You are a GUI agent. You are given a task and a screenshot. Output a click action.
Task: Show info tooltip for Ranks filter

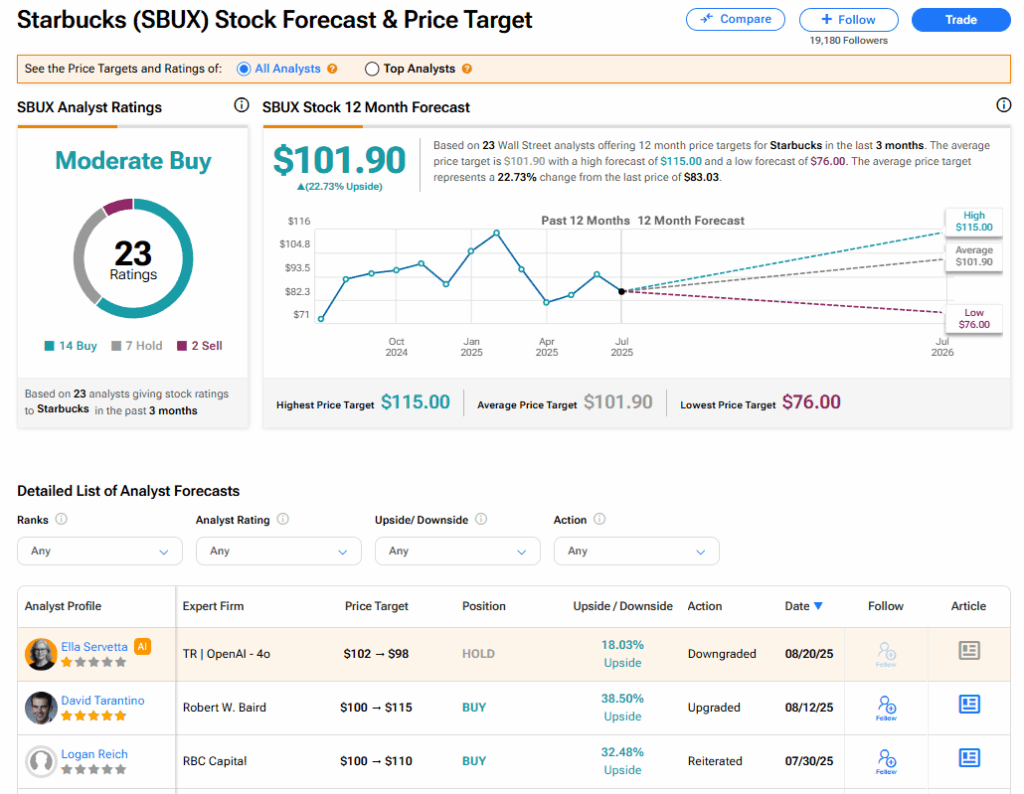(61, 519)
